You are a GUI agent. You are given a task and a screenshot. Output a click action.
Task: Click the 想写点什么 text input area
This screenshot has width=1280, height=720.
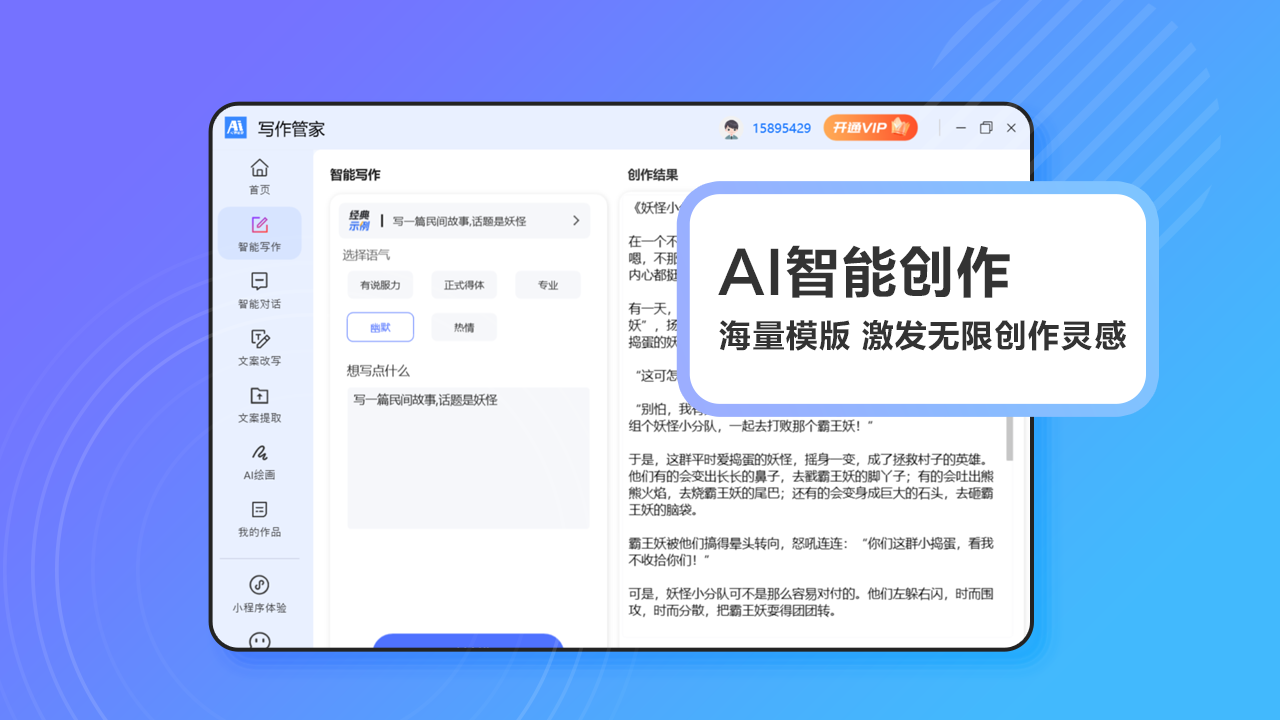pos(468,458)
